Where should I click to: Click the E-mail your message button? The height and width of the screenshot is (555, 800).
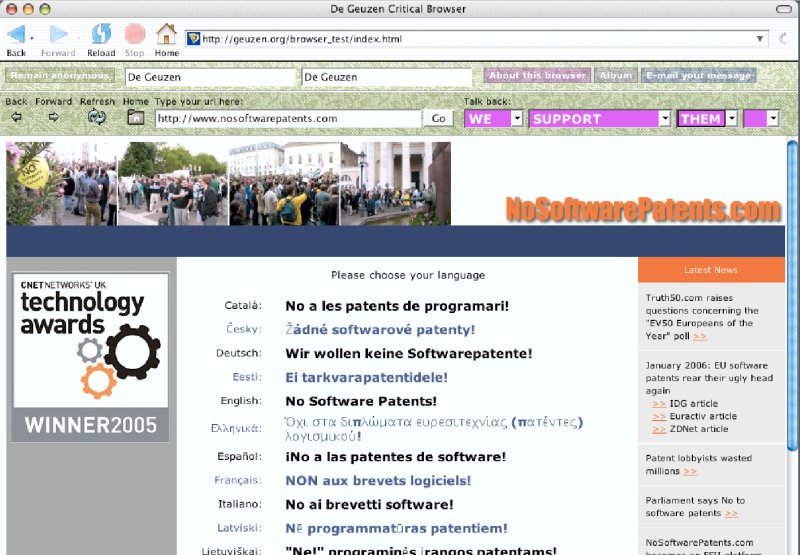pos(698,75)
